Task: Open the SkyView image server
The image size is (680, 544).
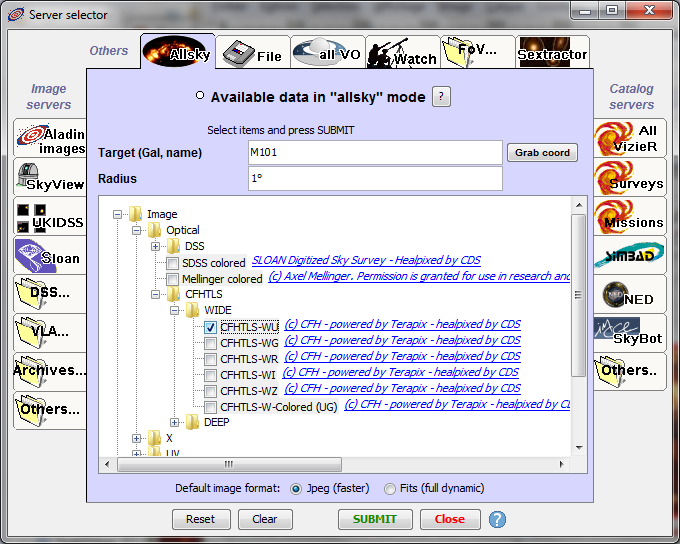Action: coord(50,177)
